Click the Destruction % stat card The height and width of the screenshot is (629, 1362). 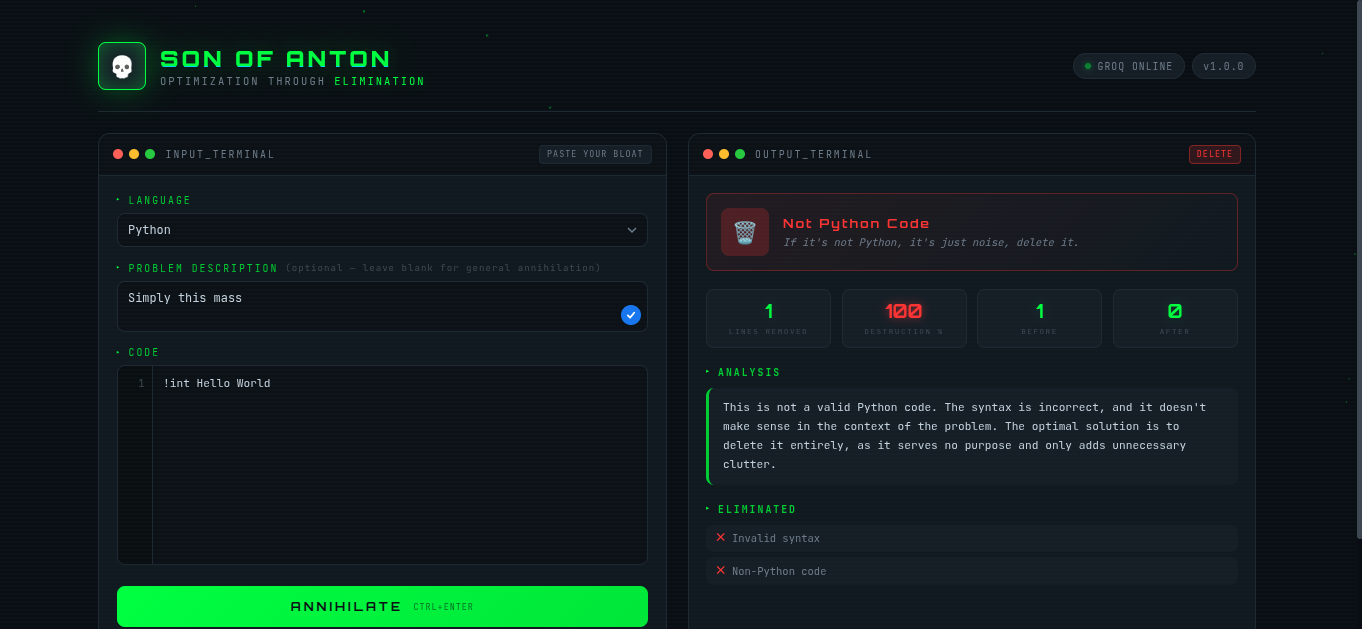click(x=904, y=318)
